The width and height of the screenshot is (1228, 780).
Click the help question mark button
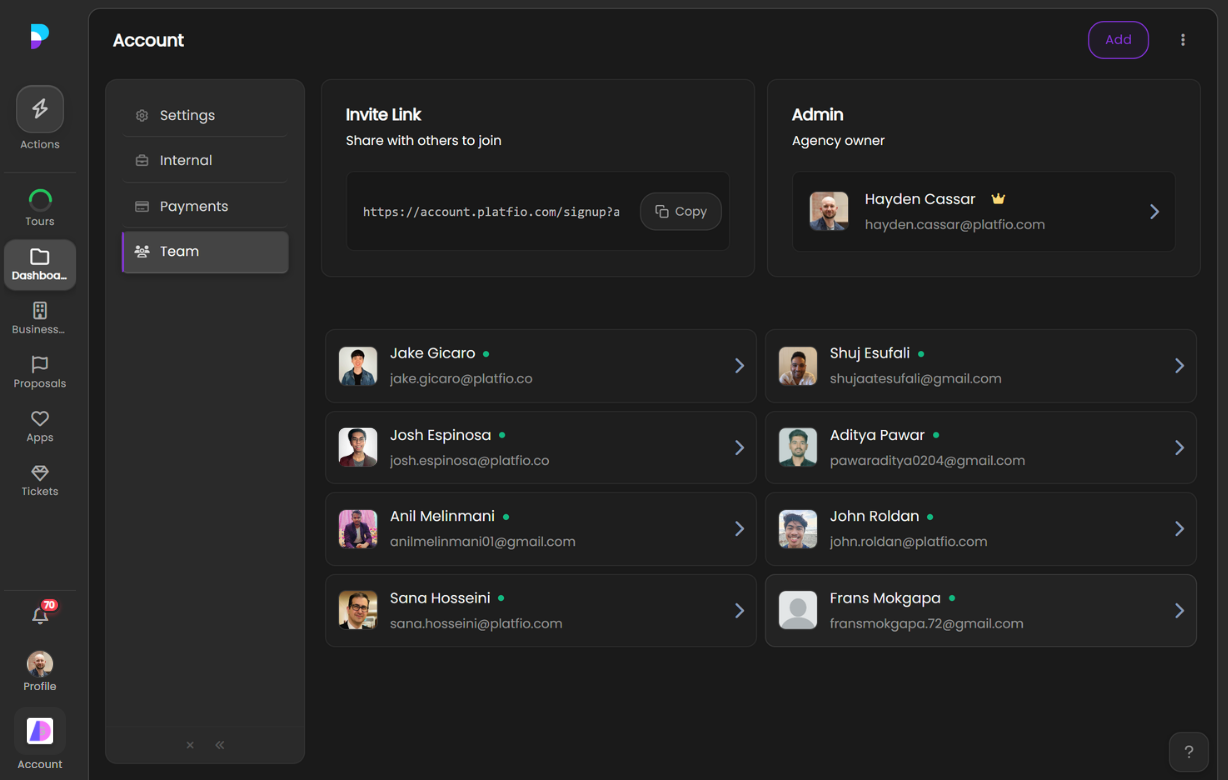point(1189,752)
